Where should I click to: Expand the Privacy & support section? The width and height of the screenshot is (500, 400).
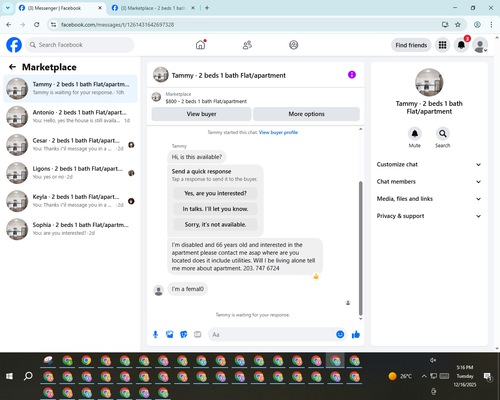[429, 216]
